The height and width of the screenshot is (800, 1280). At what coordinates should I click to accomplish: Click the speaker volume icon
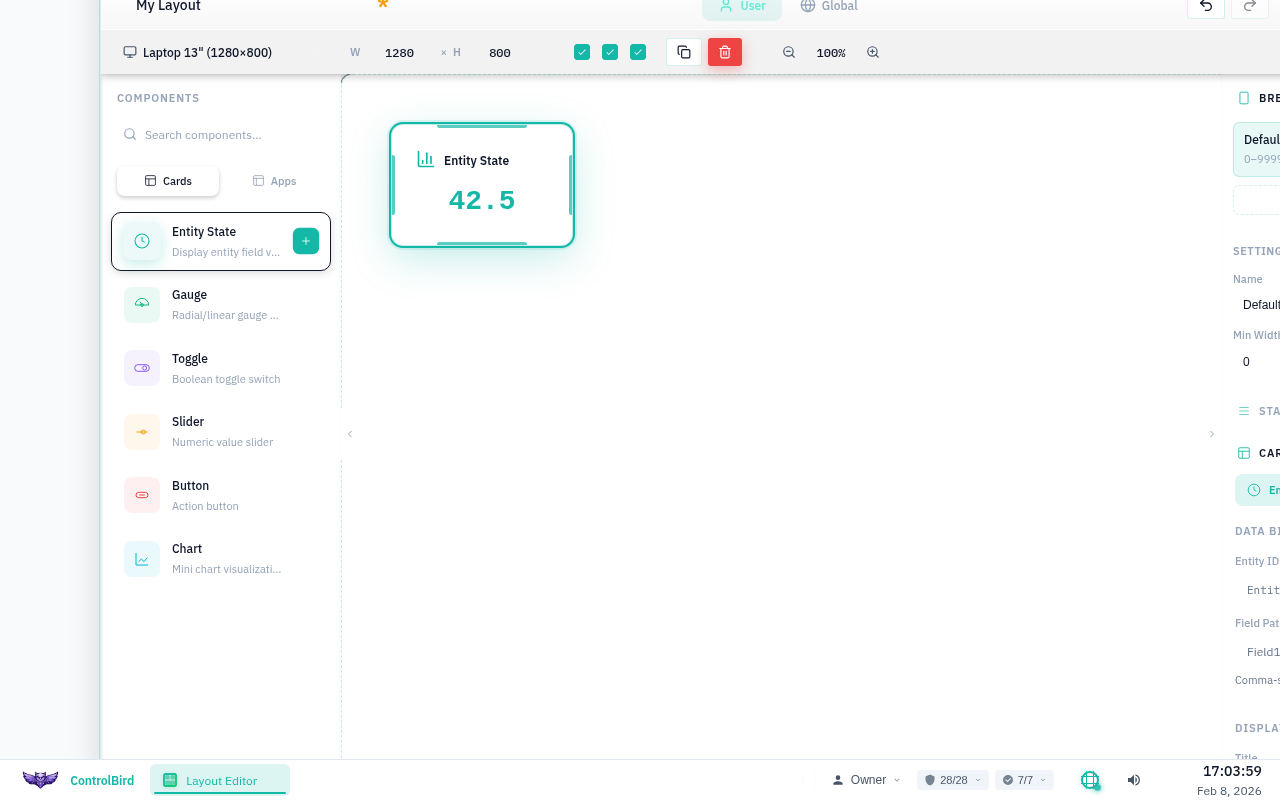(1134, 780)
